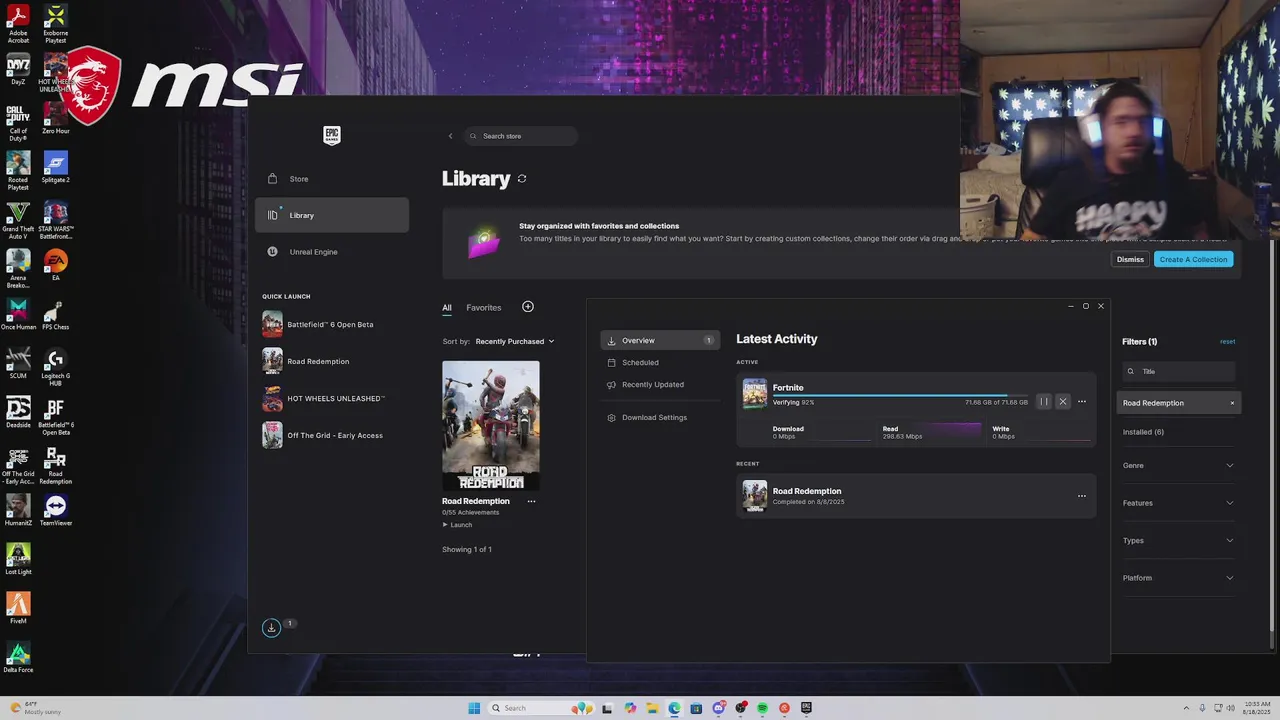The width and height of the screenshot is (1280, 720).
Task: Open Grand Theft Auto V desktop shortcut
Action: [x=18, y=220]
